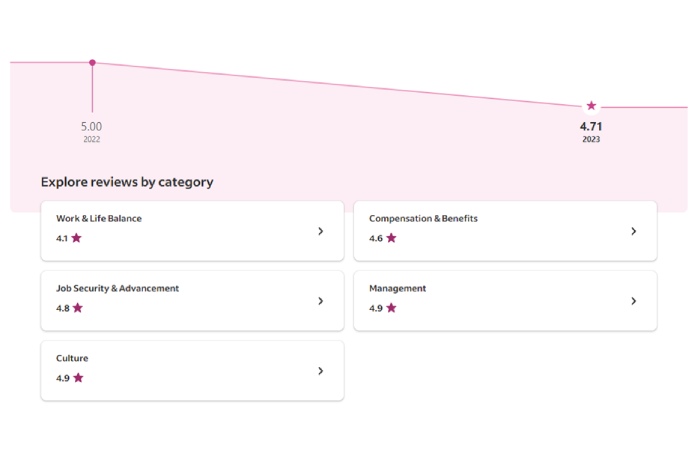The image size is (700, 450).
Task: Click the Explore reviews by category heading
Action: click(127, 182)
